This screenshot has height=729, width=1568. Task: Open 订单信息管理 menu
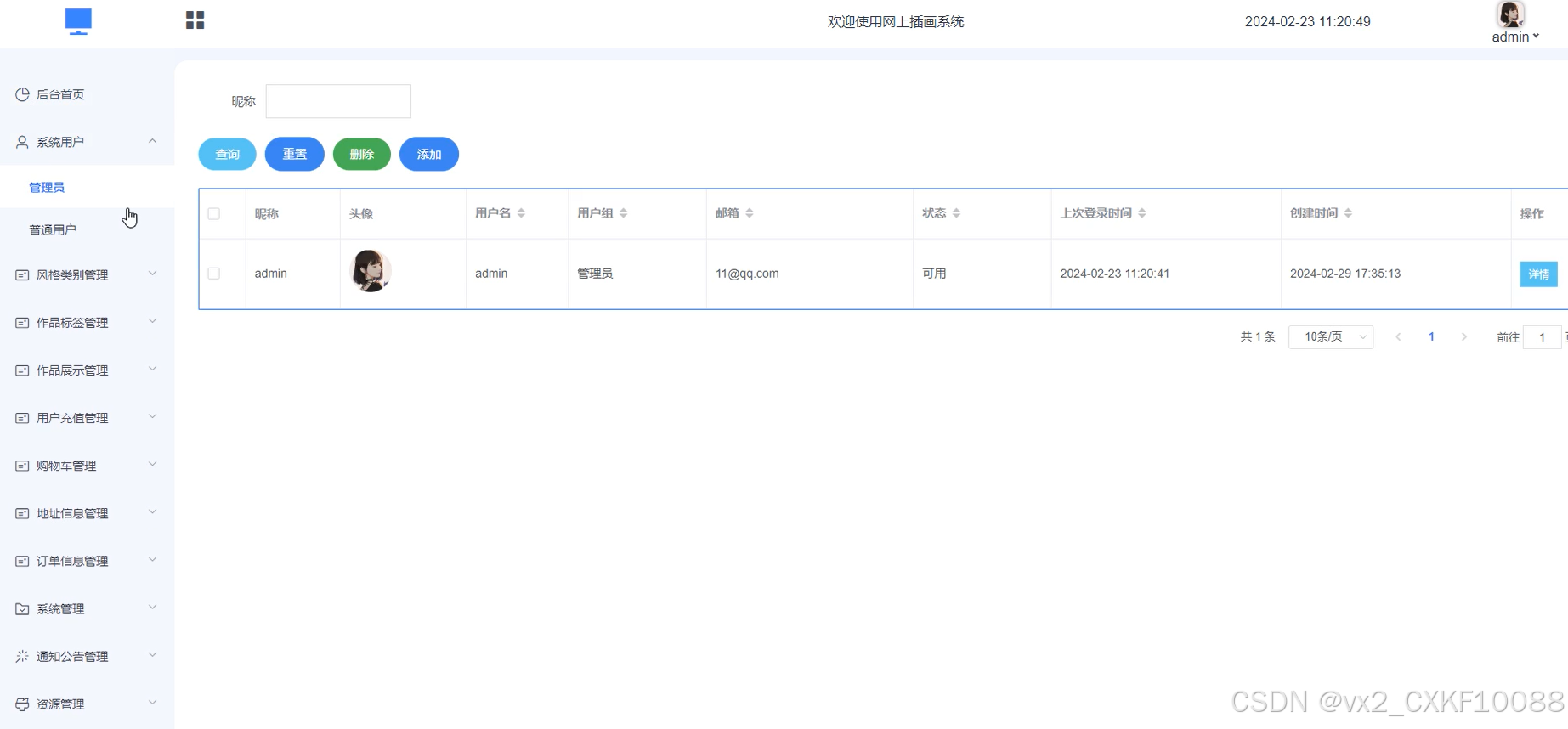(87, 561)
